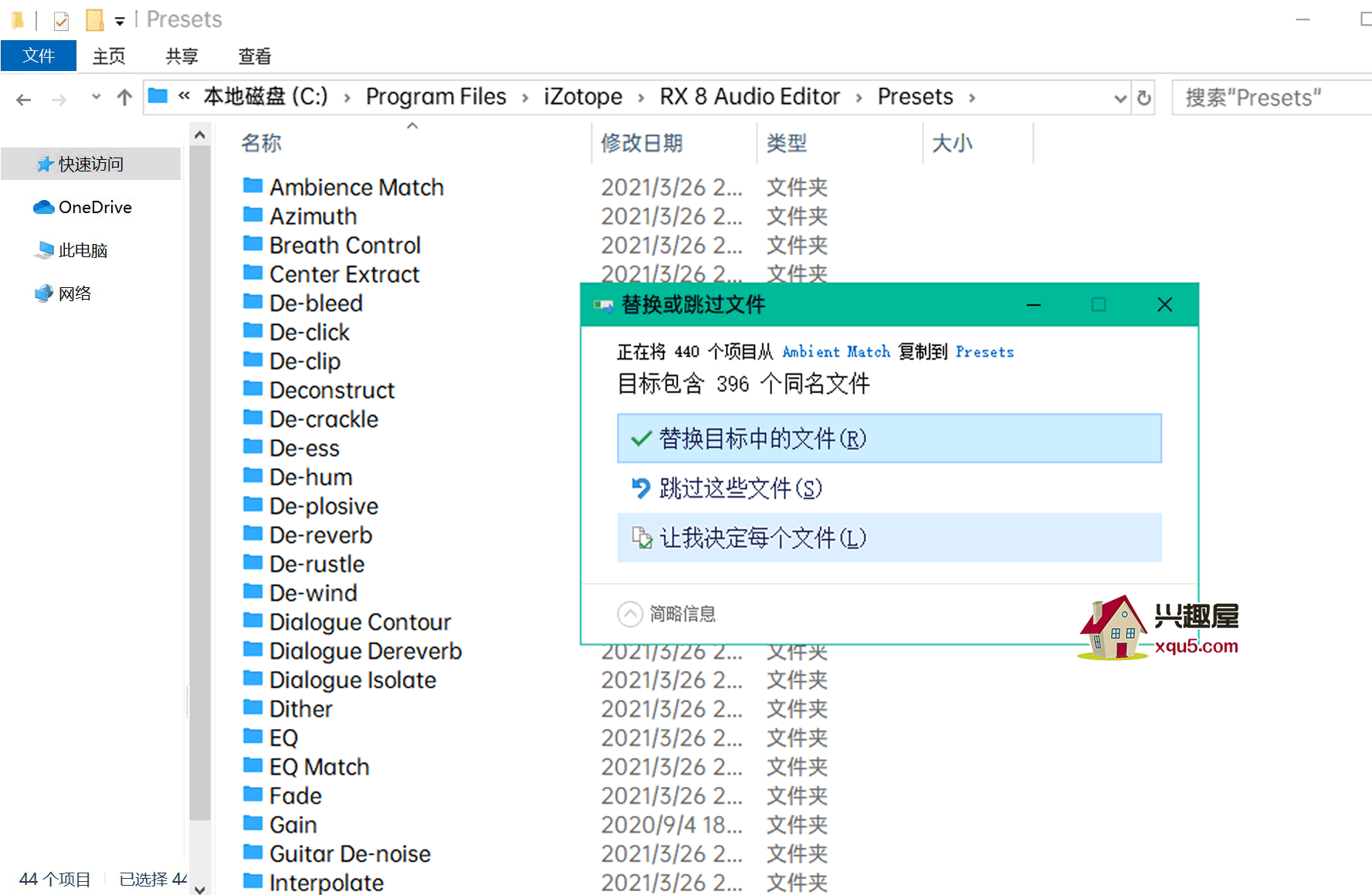Sort the list by 类型 column
The height and width of the screenshot is (895, 1372).
click(787, 143)
